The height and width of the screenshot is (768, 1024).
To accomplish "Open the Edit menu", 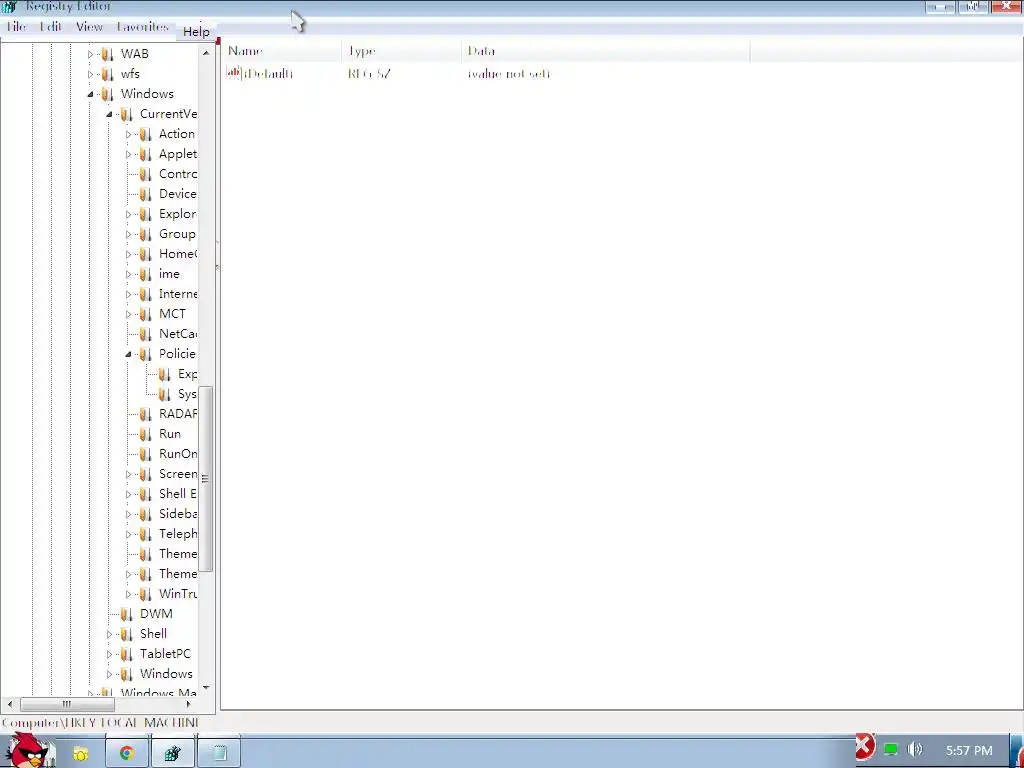I will point(50,27).
